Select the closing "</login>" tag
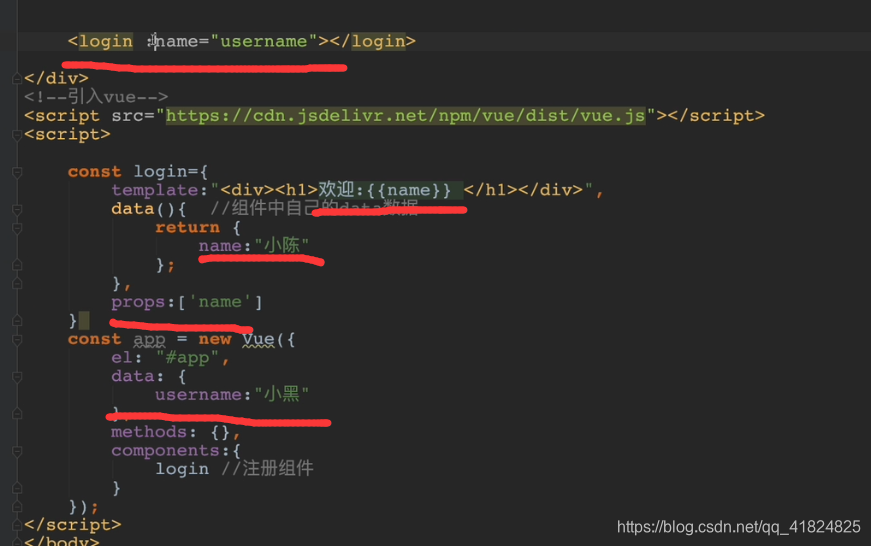Screen dimensions: 871x546 373,42
